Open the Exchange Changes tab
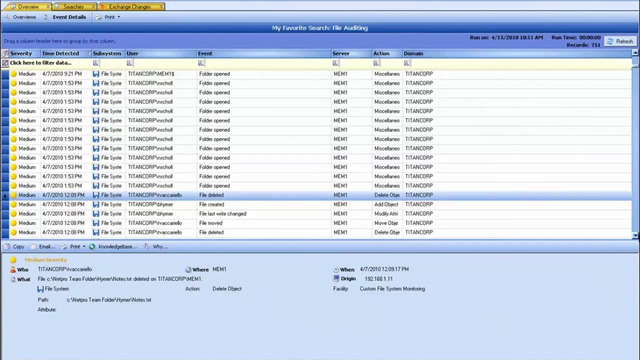 (x=130, y=7)
